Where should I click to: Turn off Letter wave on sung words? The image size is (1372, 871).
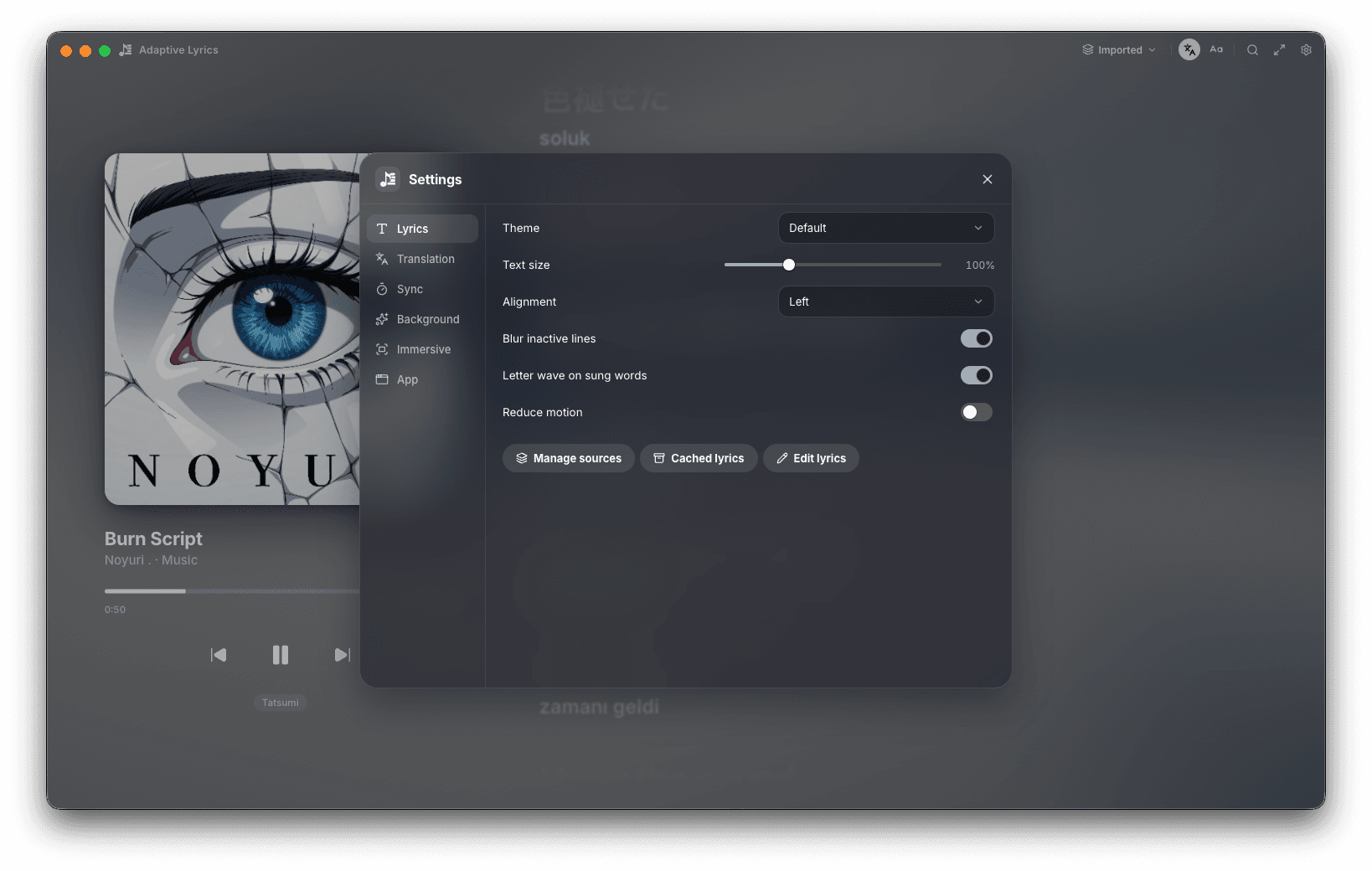(977, 375)
